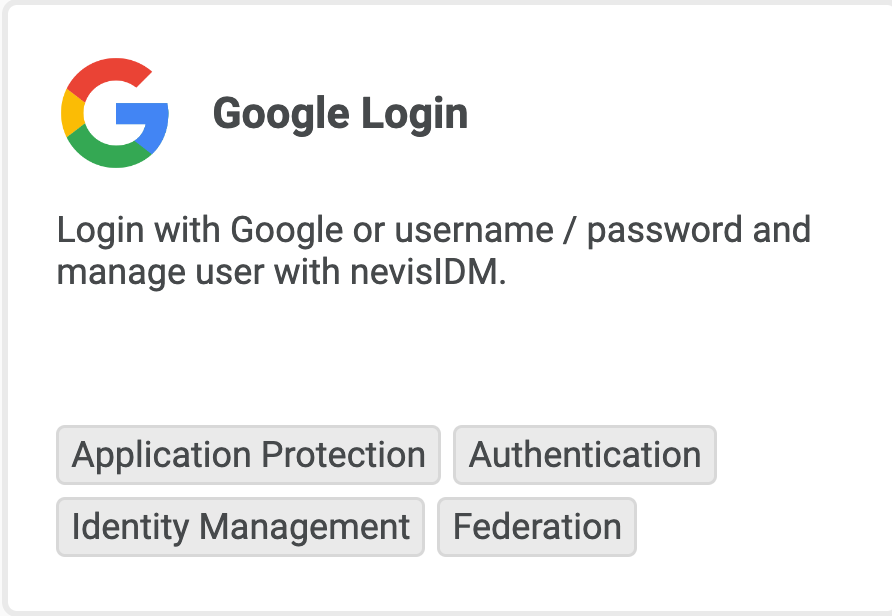Filter by Application Protection label
This screenshot has width=892, height=616.
pos(248,455)
